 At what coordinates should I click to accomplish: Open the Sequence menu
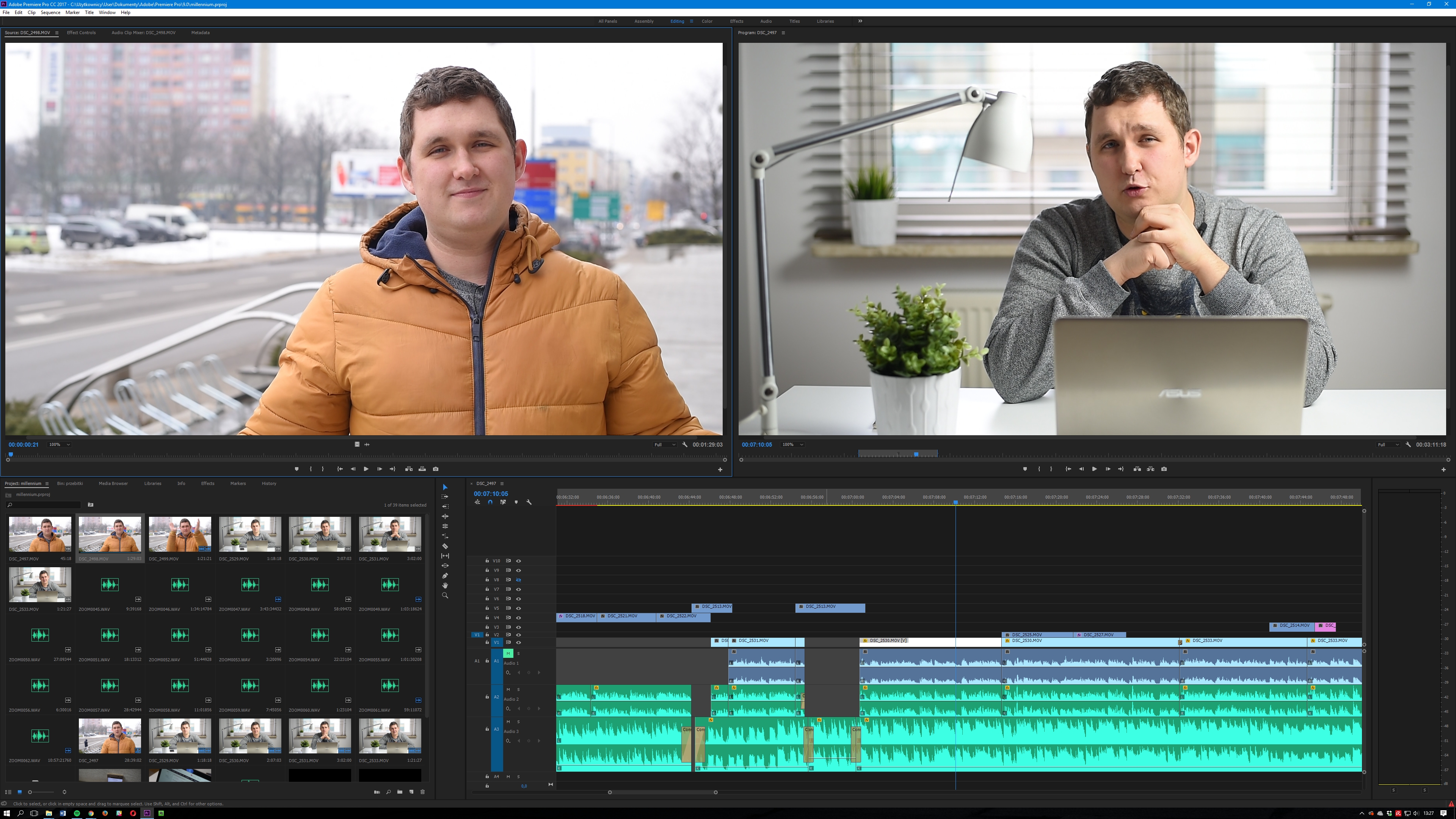[50, 13]
